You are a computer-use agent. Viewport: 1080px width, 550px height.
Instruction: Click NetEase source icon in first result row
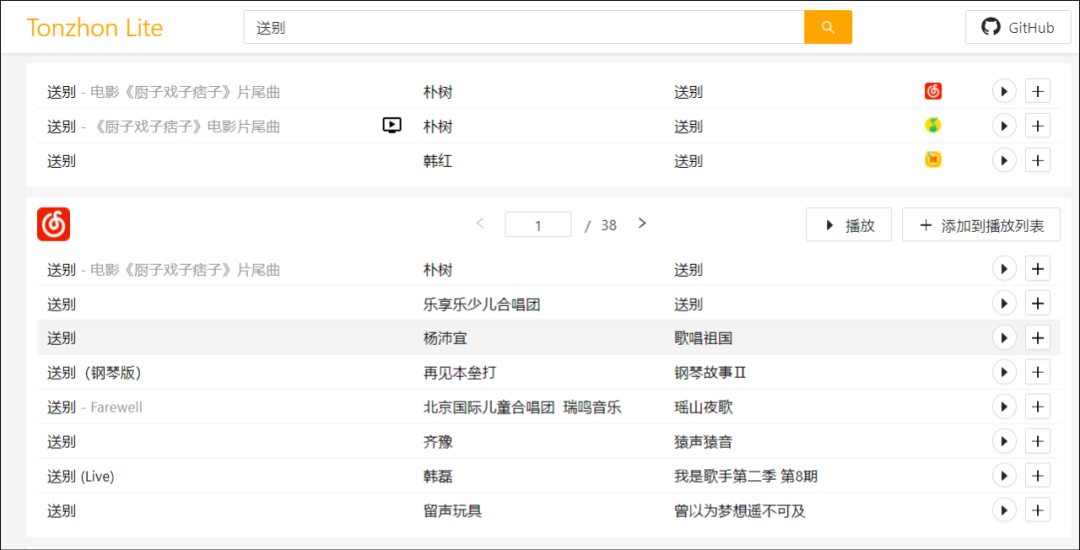[x=933, y=92]
